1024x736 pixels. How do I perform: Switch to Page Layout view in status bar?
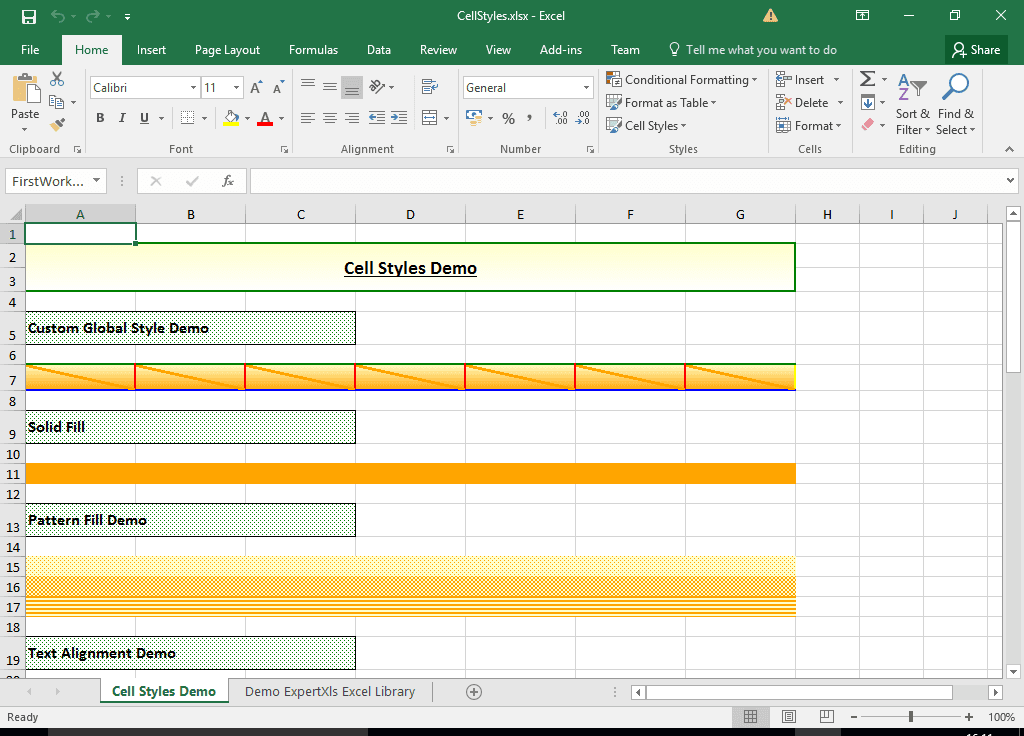789,717
